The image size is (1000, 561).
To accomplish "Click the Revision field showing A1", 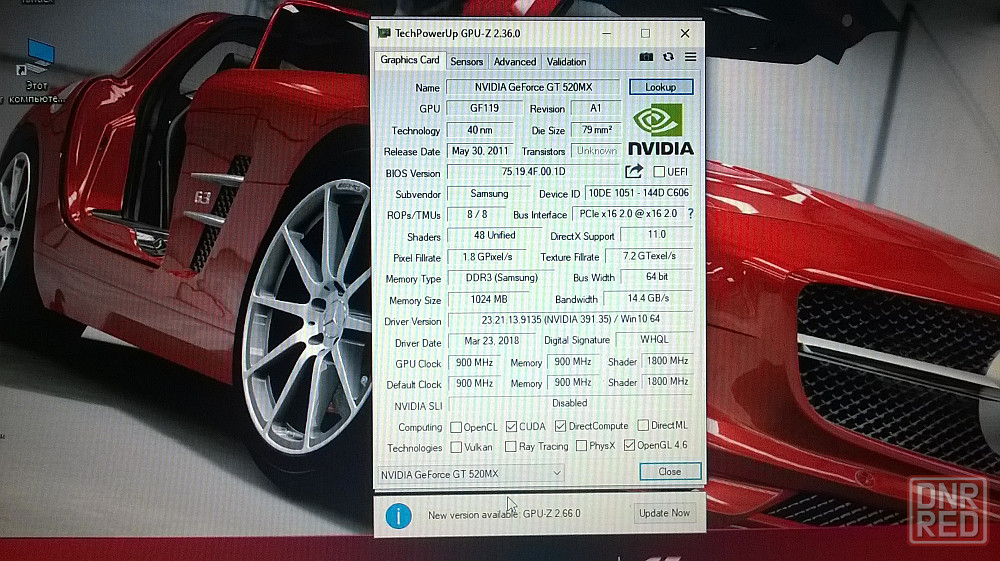I will click(595, 108).
